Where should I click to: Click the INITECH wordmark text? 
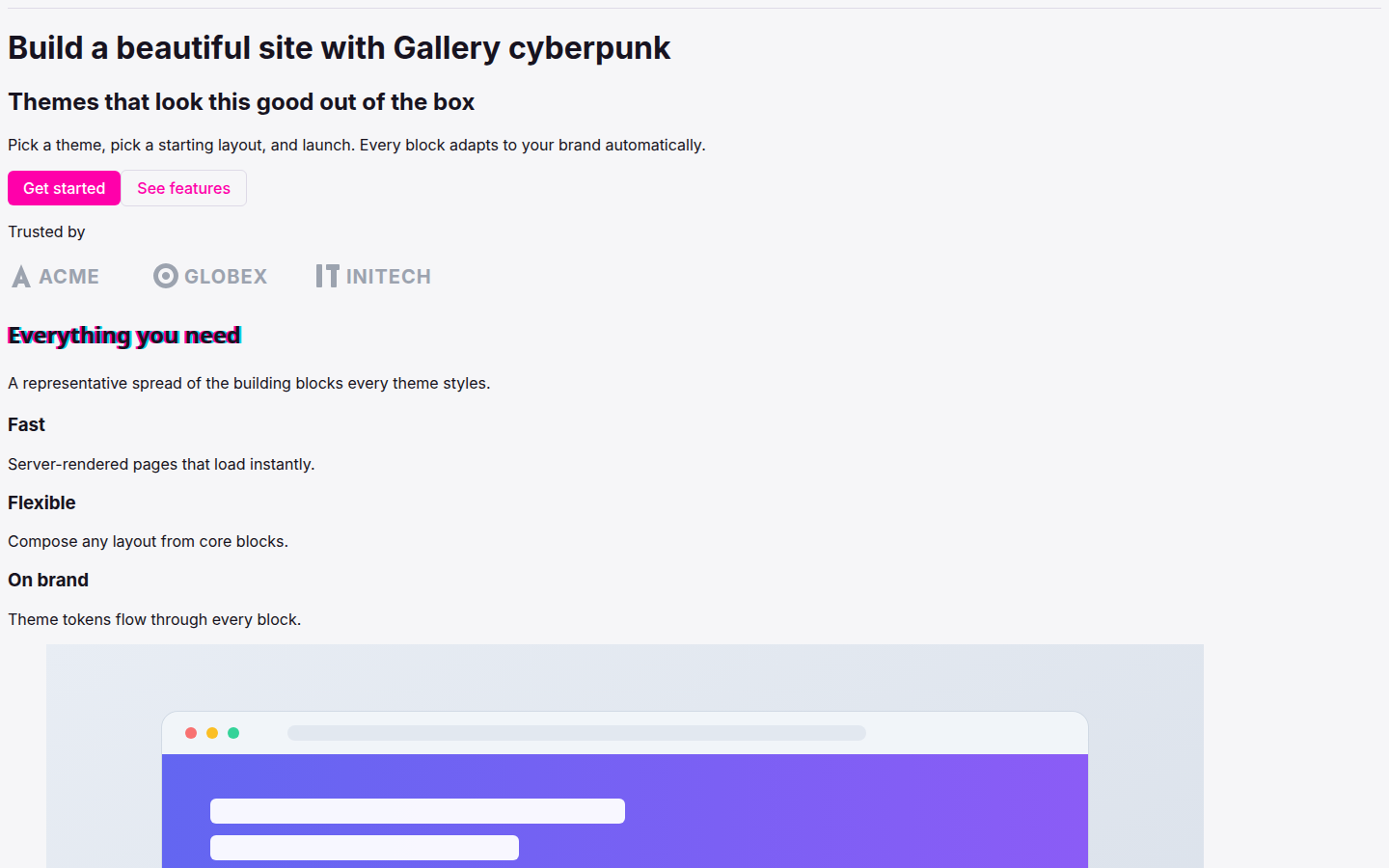pyautogui.click(x=389, y=277)
